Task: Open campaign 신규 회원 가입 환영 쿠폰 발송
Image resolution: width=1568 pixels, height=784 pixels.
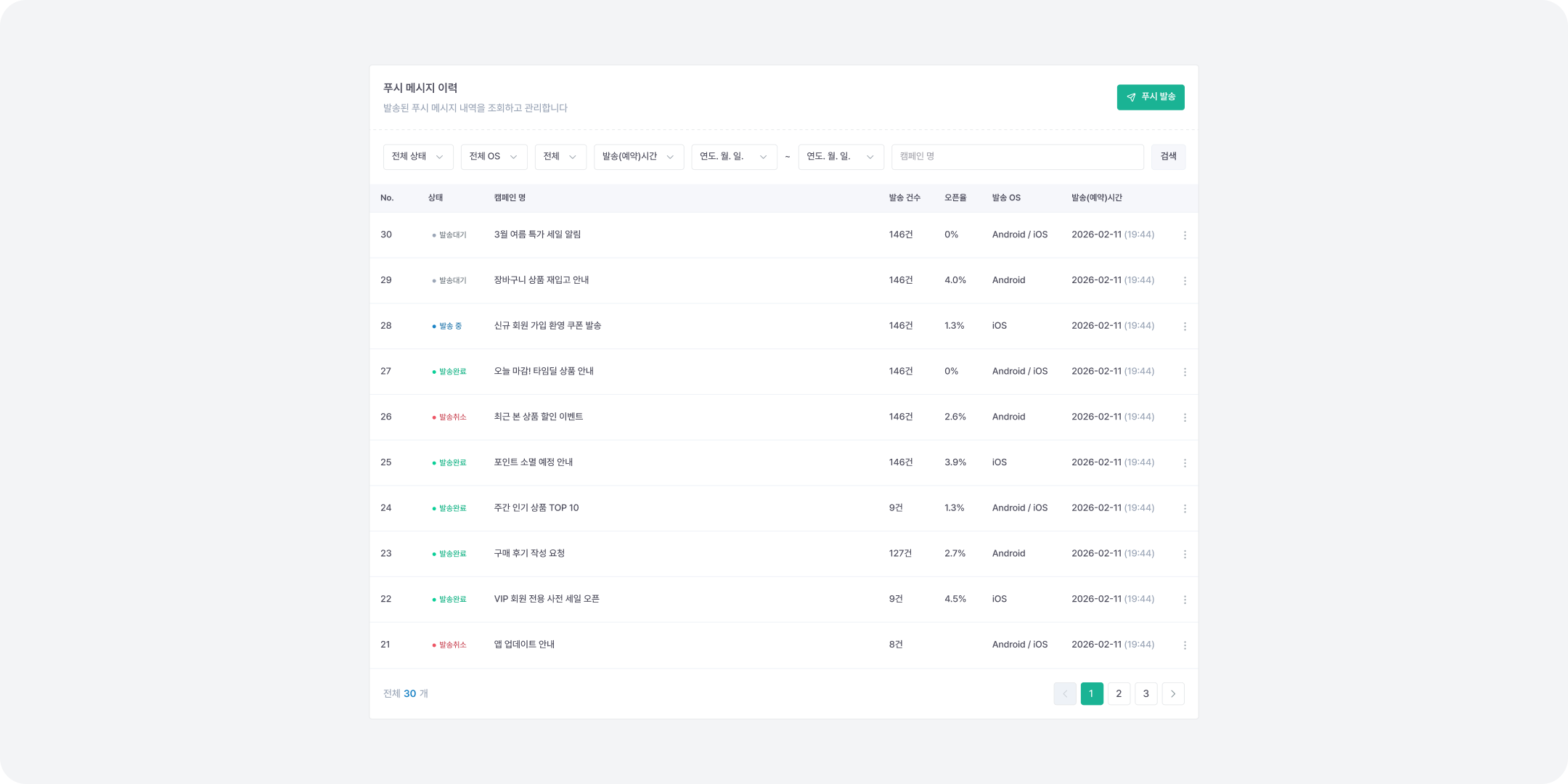Action: [x=547, y=326]
